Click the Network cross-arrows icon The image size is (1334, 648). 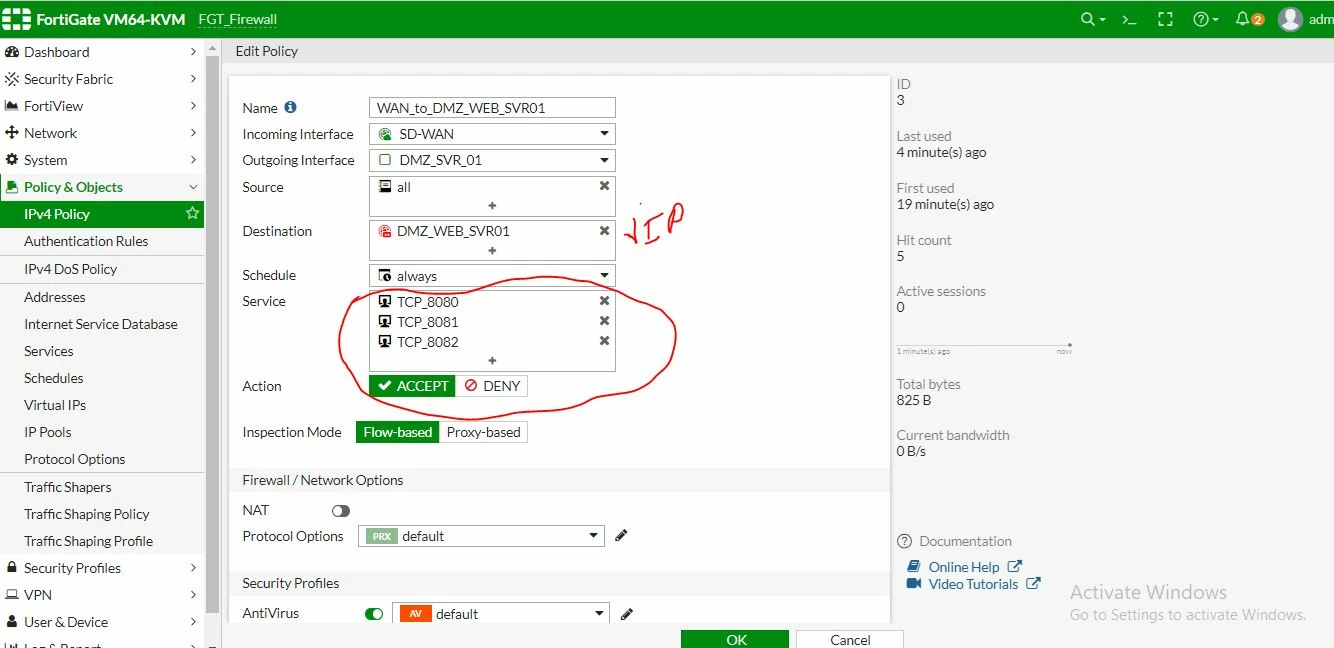click(12, 133)
